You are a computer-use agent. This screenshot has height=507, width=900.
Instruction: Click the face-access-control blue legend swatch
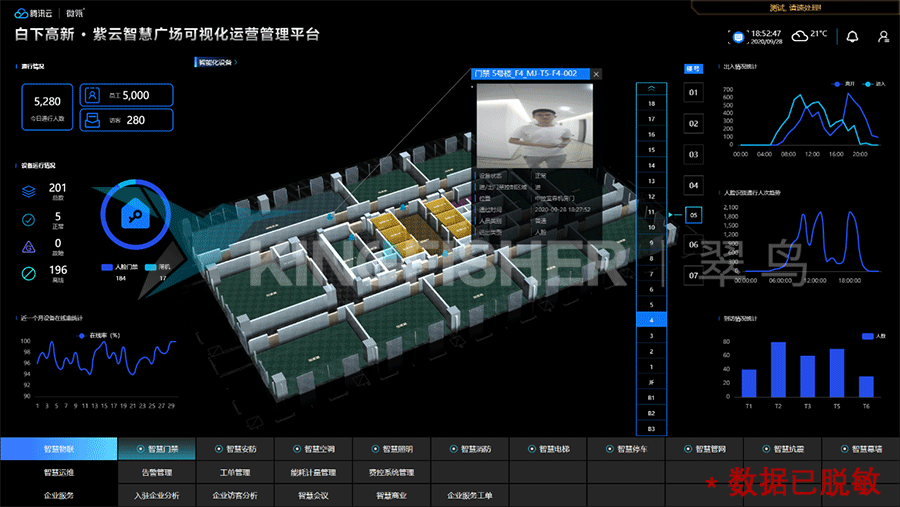[107, 267]
